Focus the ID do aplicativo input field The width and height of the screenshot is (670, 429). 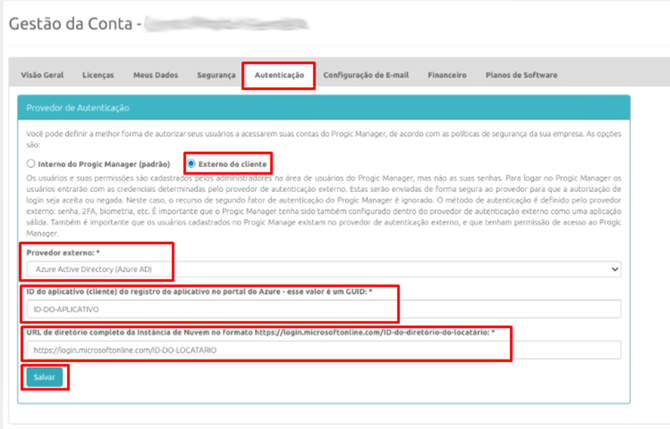[323, 309]
